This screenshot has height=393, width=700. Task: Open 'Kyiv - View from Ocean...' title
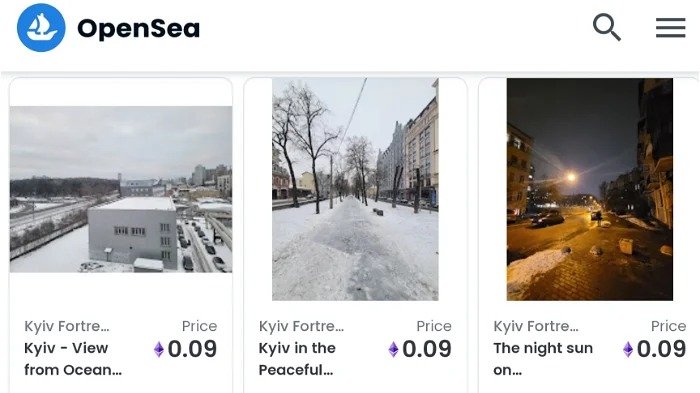(x=73, y=359)
